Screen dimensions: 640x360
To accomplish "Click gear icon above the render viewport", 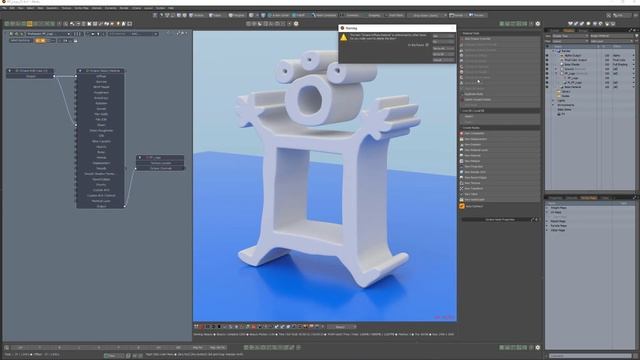I will [296, 24].
